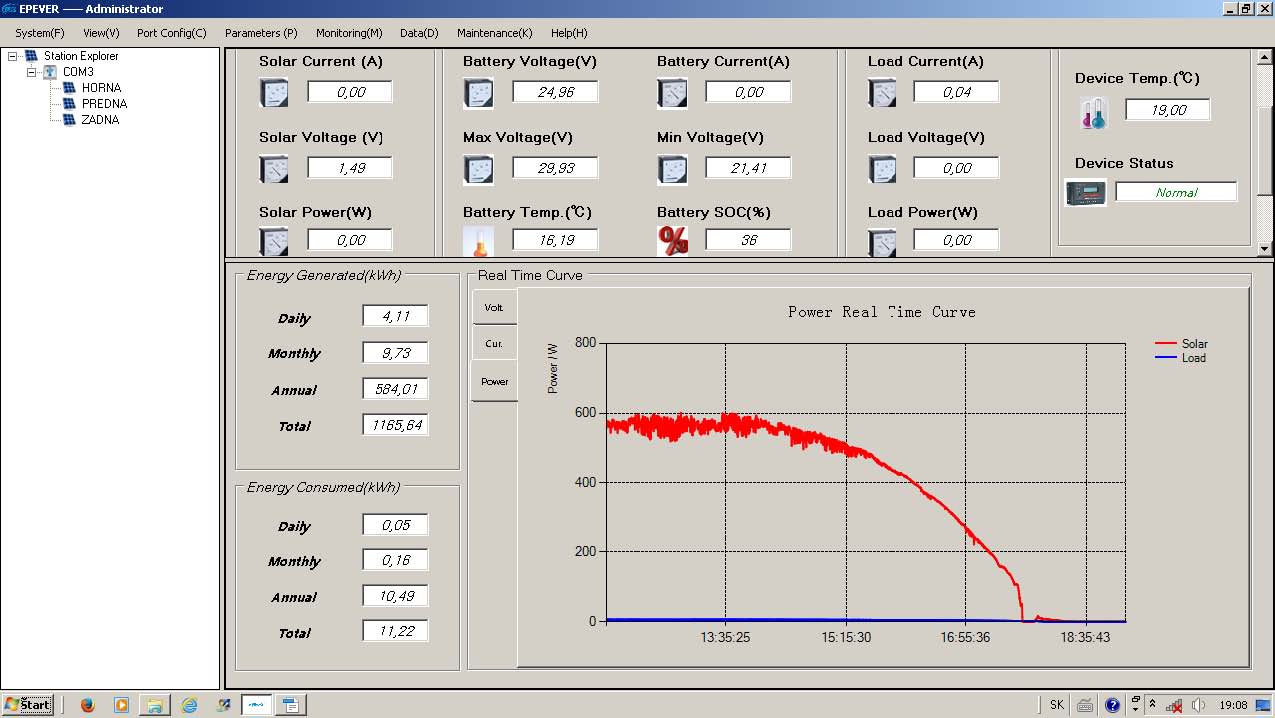Click the on-screen keyboard tray icon
This screenshot has width=1275, height=718.
coord(1086,705)
